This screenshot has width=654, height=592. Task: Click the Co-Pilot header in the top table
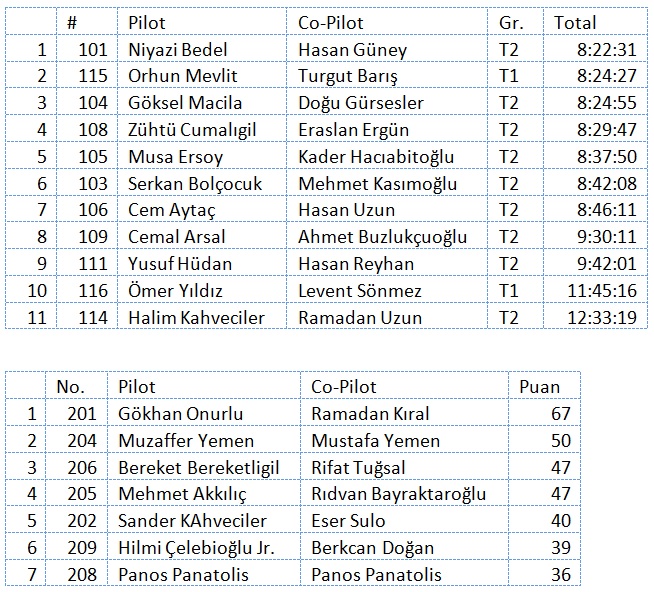pyautogui.click(x=331, y=22)
